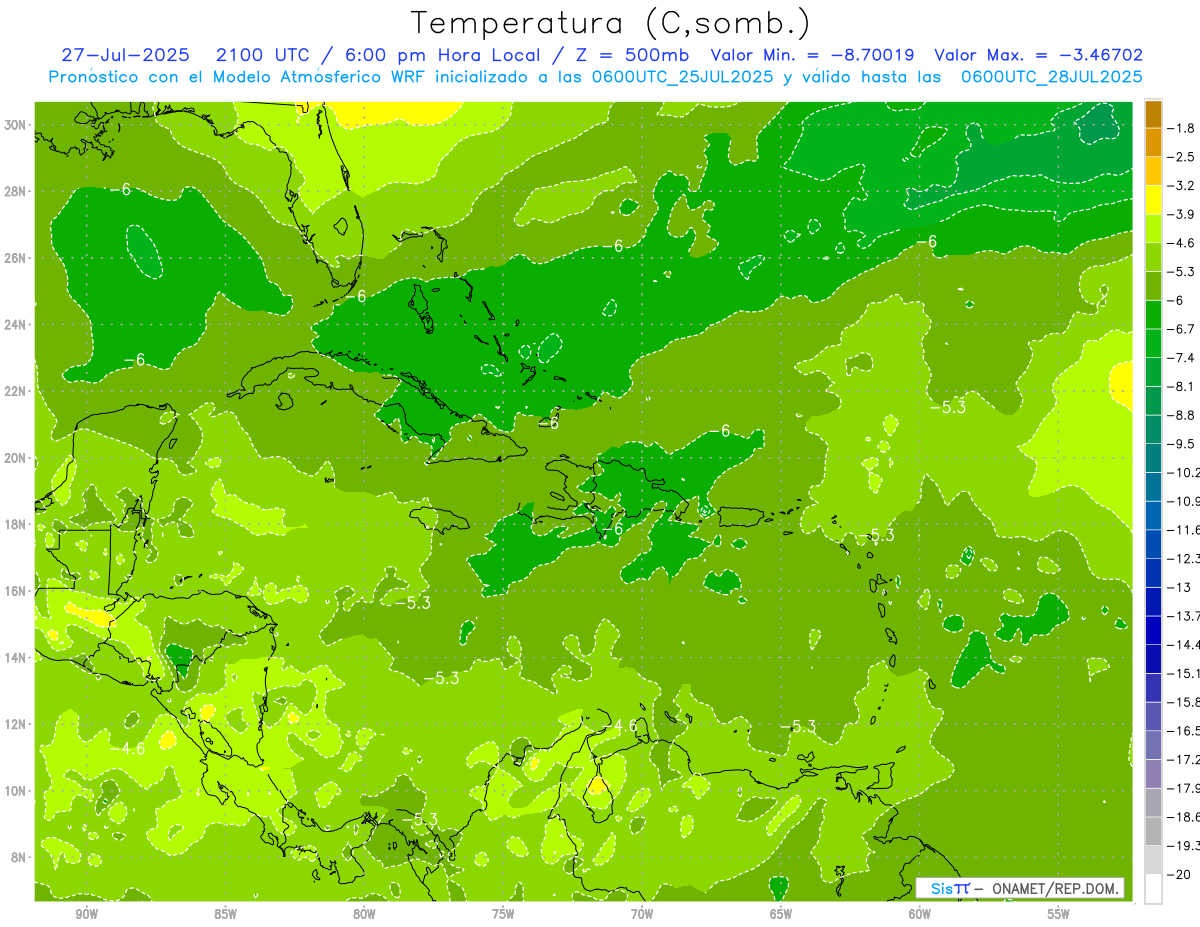The image size is (1200, 927).
Task: Click the color legend label "-11.6"
Action: (1184, 530)
